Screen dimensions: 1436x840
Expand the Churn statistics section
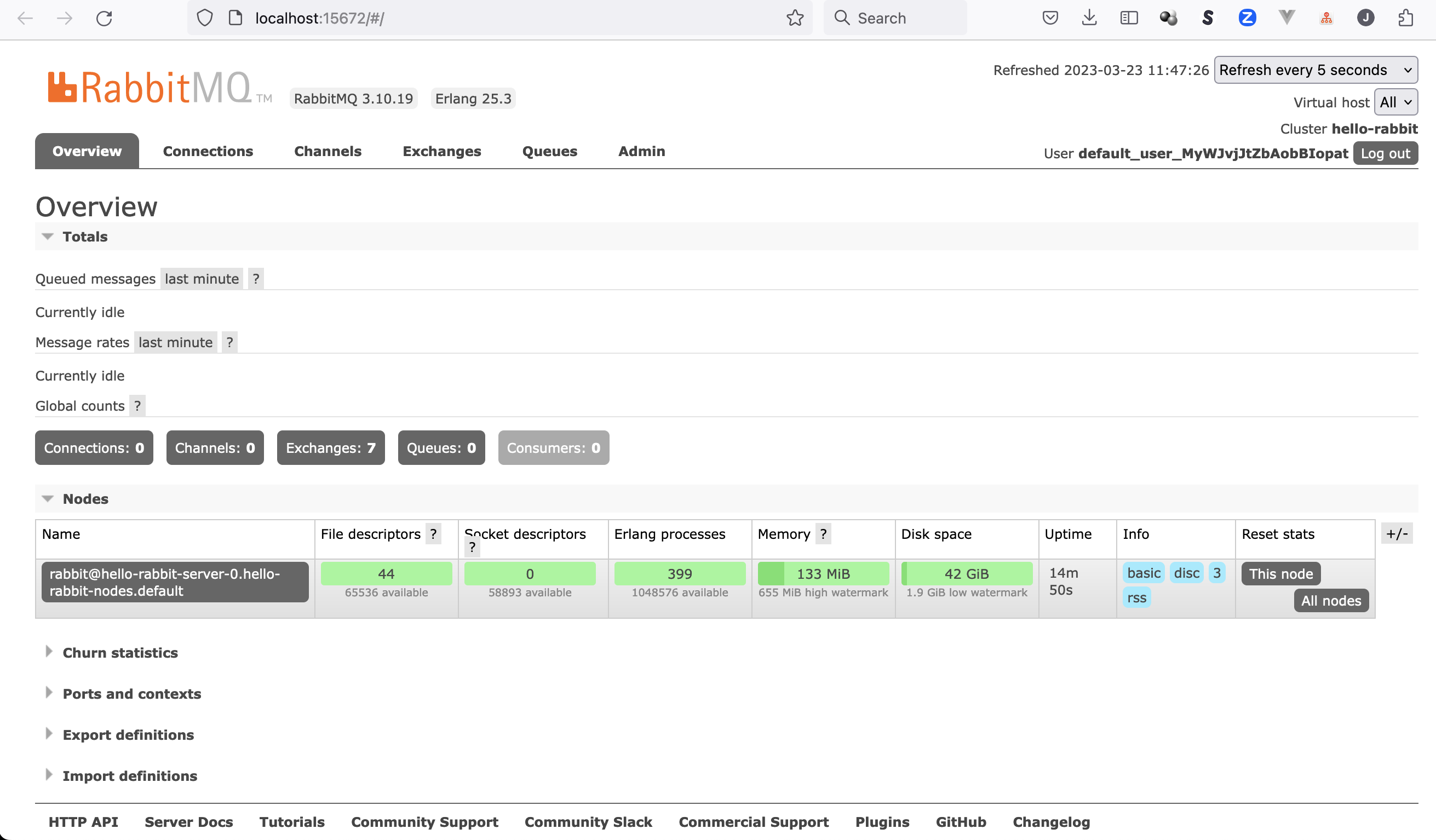(x=119, y=653)
